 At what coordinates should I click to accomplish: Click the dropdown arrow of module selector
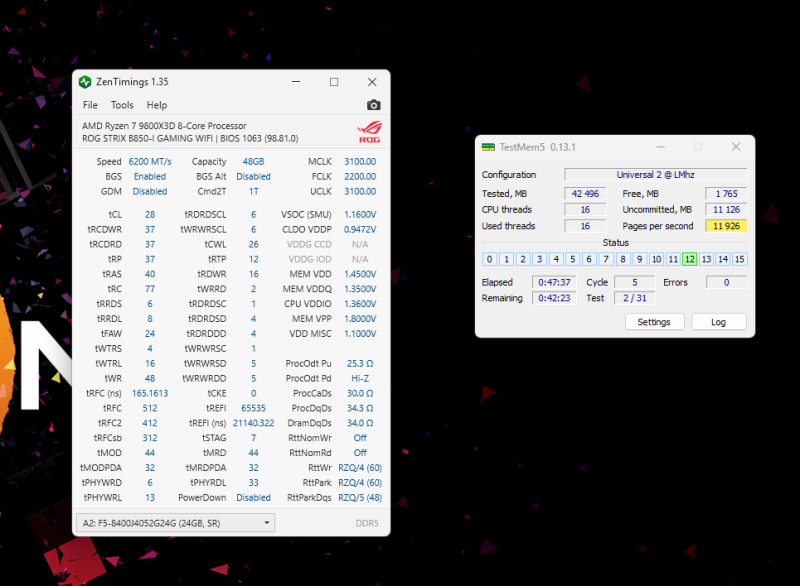266,523
